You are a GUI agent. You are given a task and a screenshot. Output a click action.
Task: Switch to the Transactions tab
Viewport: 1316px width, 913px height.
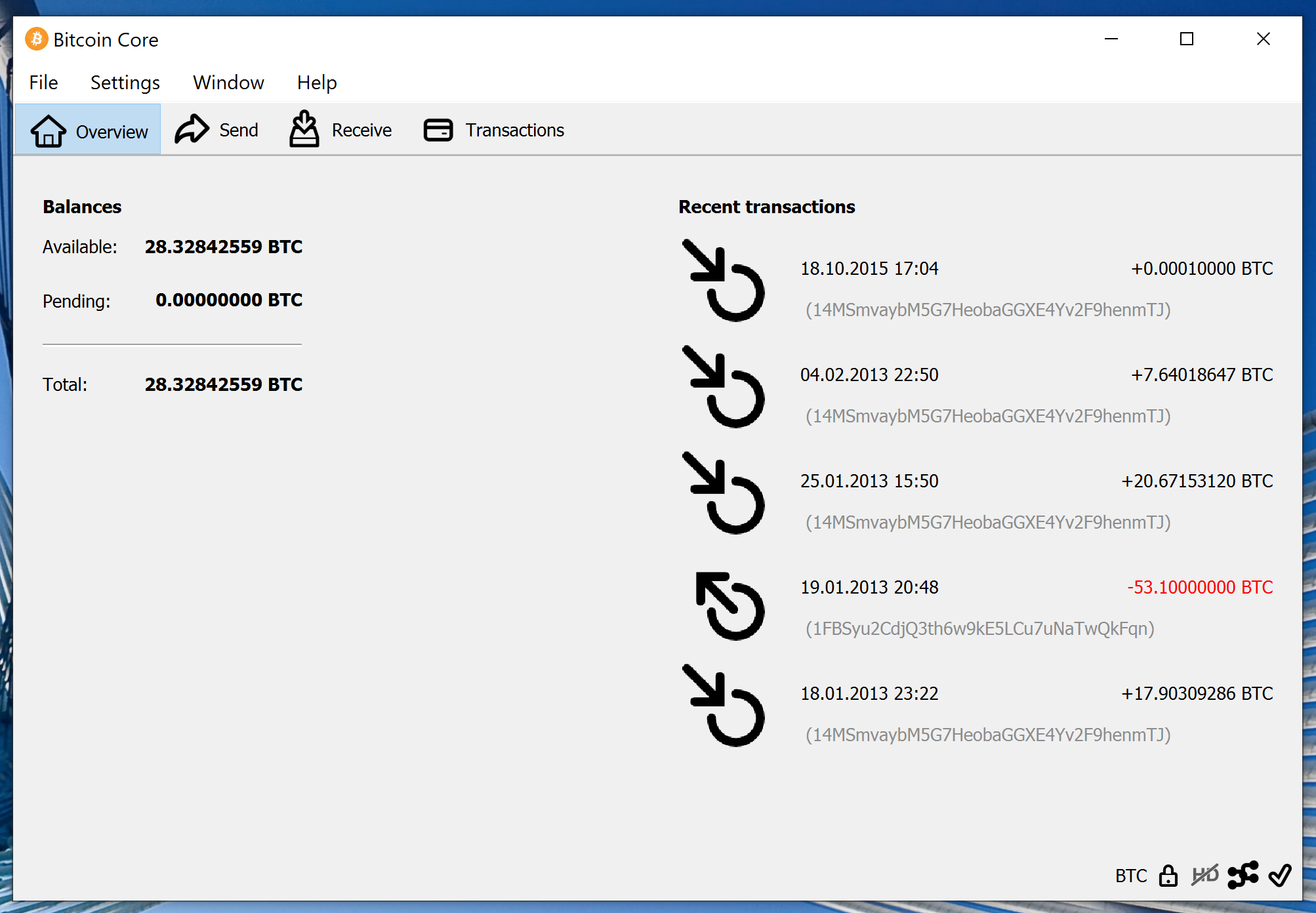pyautogui.click(x=494, y=130)
